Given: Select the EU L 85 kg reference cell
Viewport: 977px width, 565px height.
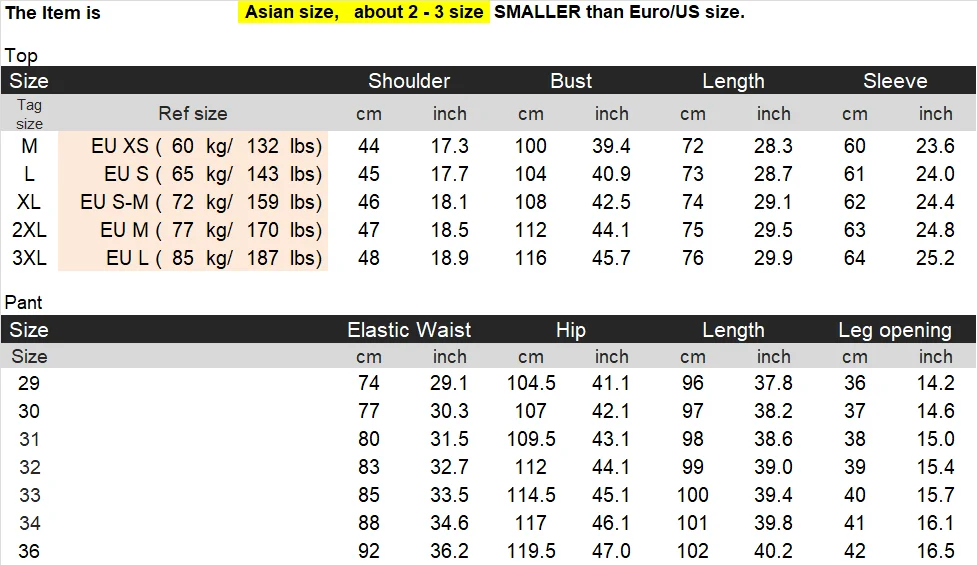Looking at the screenshot, I should pos(193,258).
